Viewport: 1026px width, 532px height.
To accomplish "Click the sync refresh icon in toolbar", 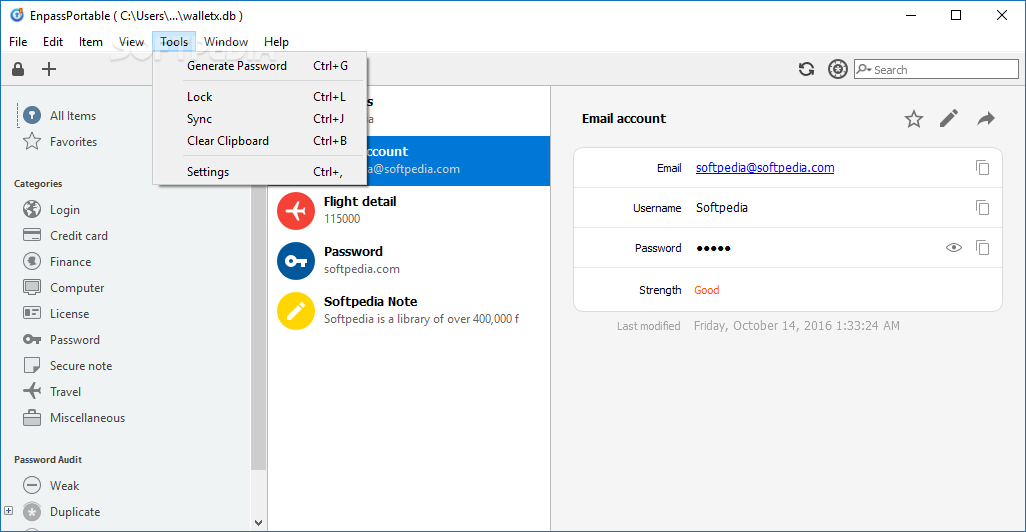I will point(806,69).
